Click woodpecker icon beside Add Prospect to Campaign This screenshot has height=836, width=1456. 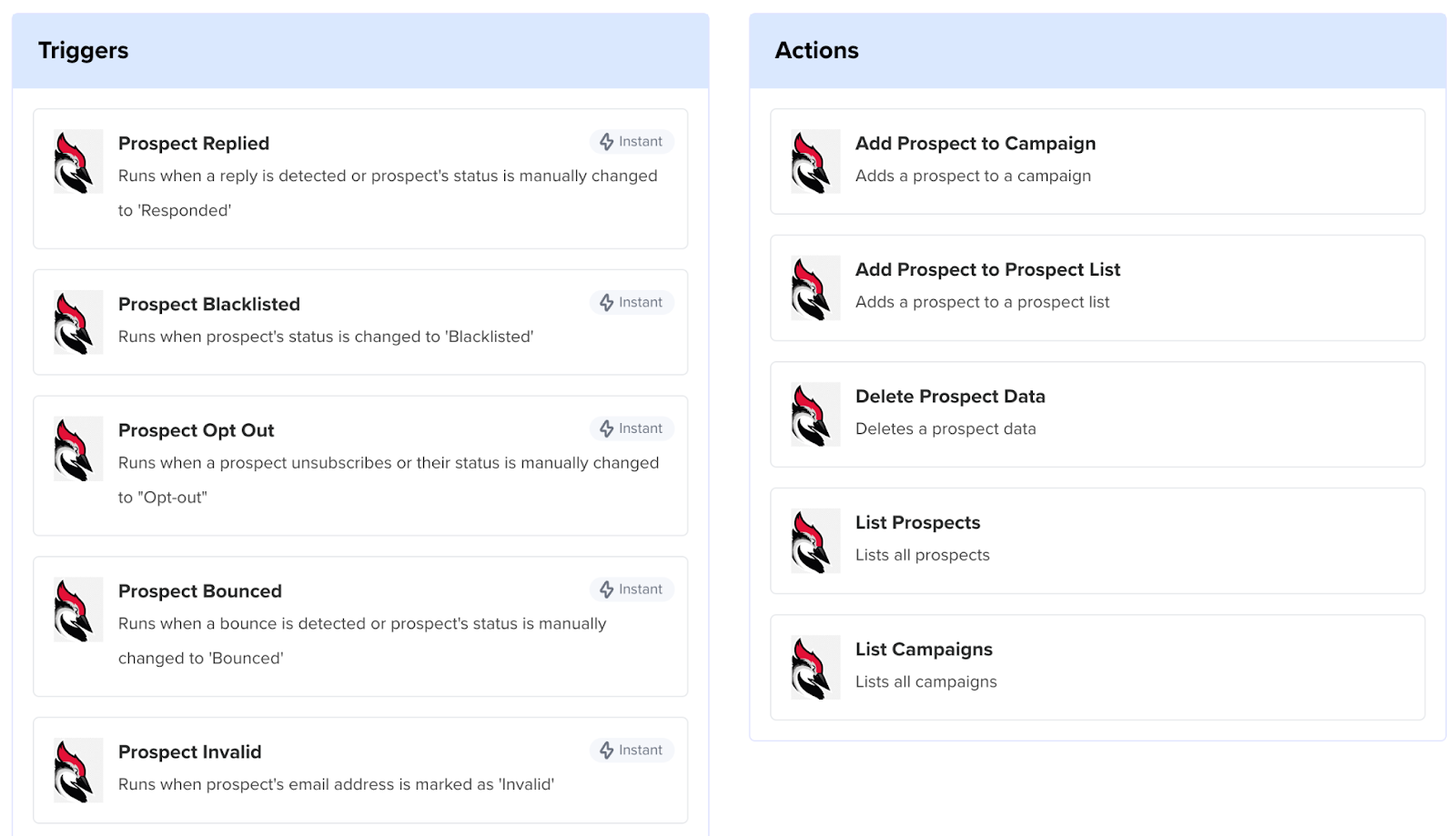(814, 162)
